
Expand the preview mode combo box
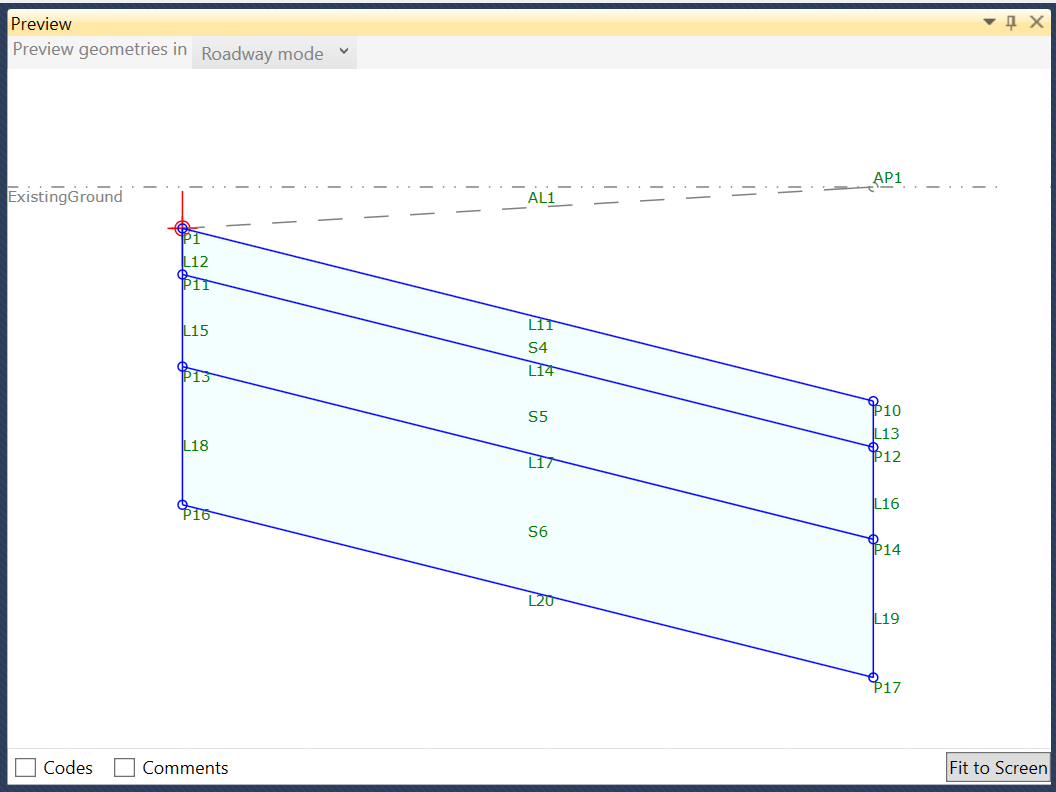[343, 53]
